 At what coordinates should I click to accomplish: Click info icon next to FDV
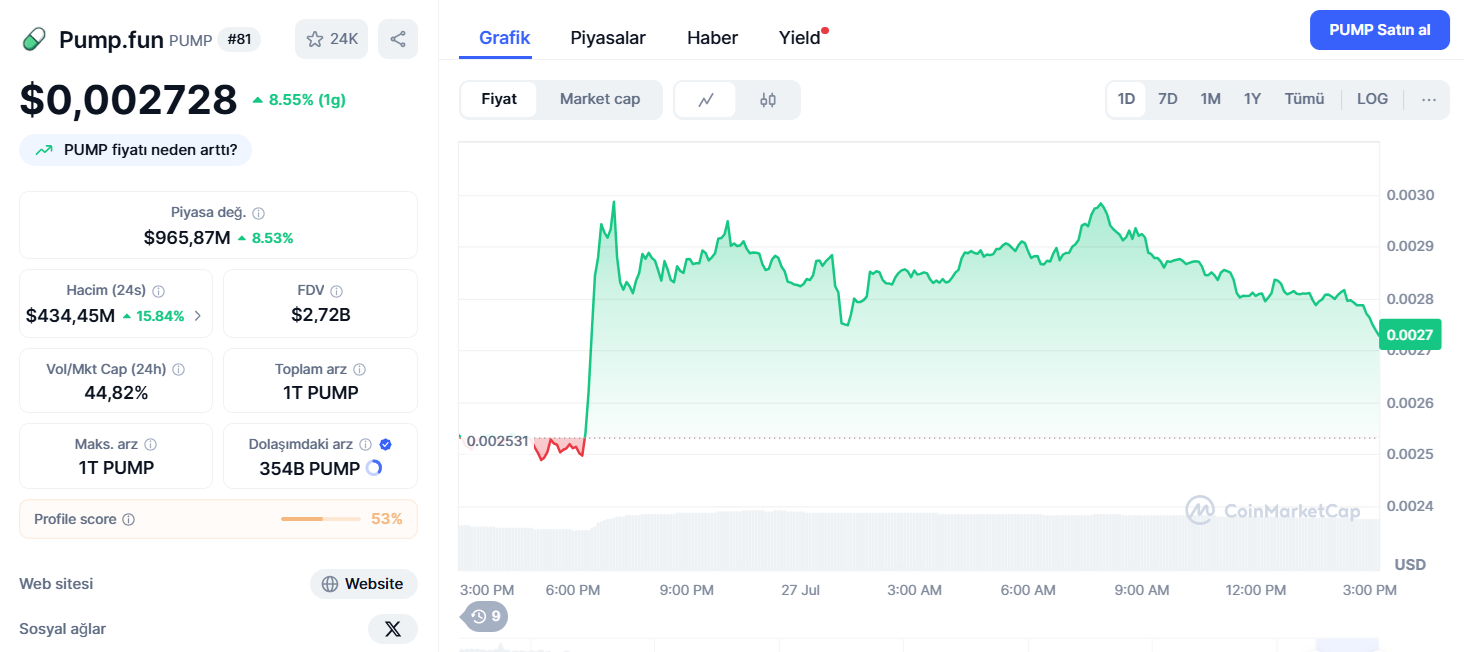336,291
